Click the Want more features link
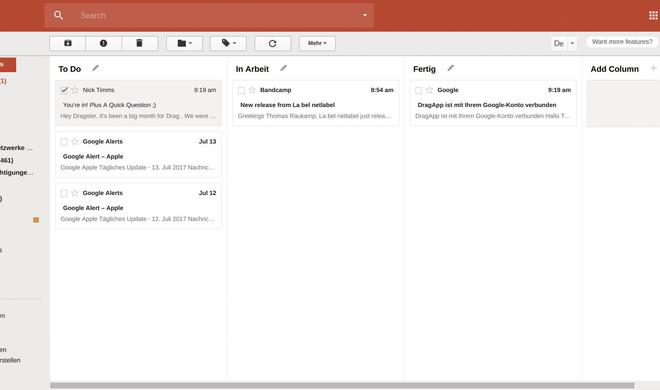This screenshot has width=660, height=390. point(622,42)
